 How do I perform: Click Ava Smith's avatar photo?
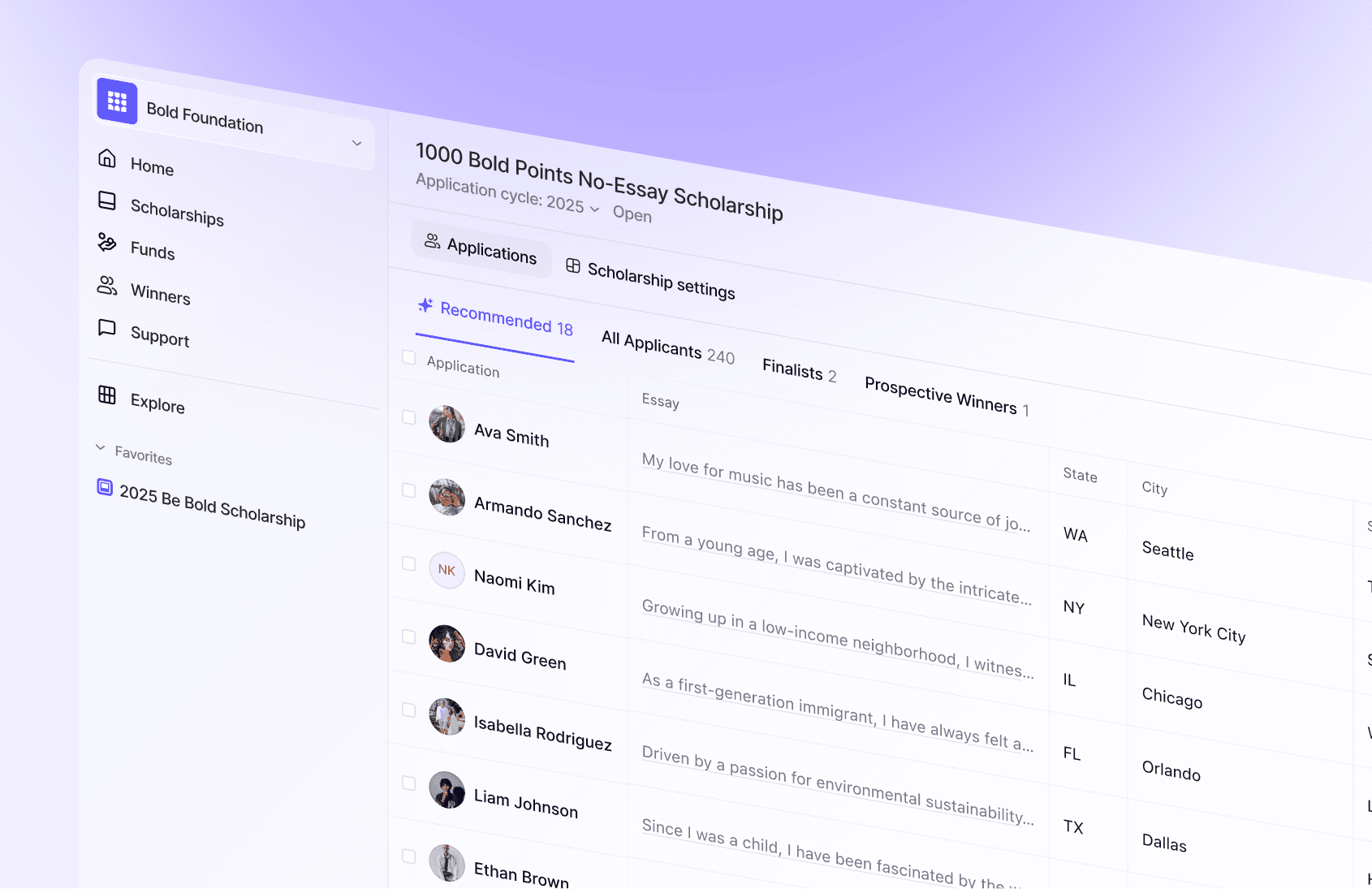[447, 424]
